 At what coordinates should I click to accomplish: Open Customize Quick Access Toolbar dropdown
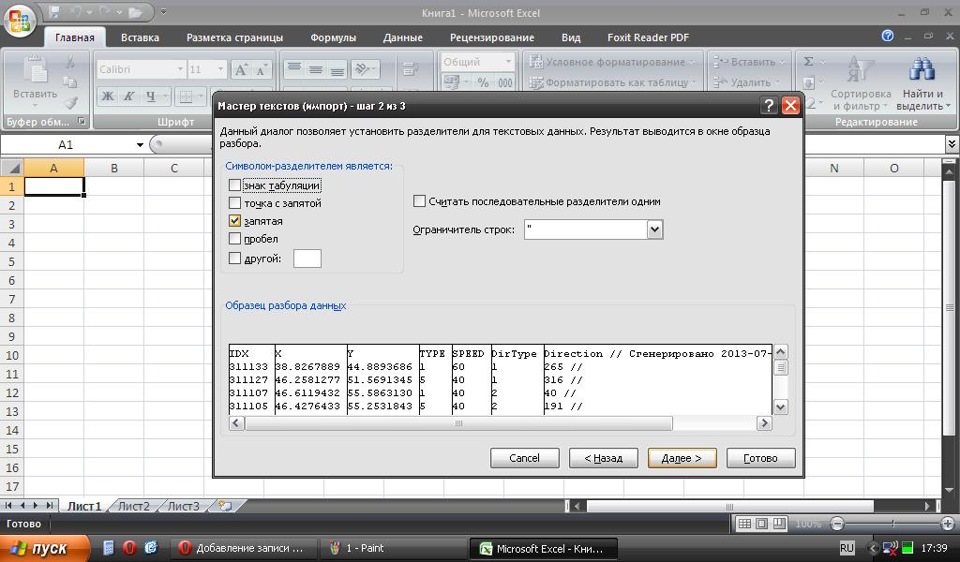coord(163,12)
